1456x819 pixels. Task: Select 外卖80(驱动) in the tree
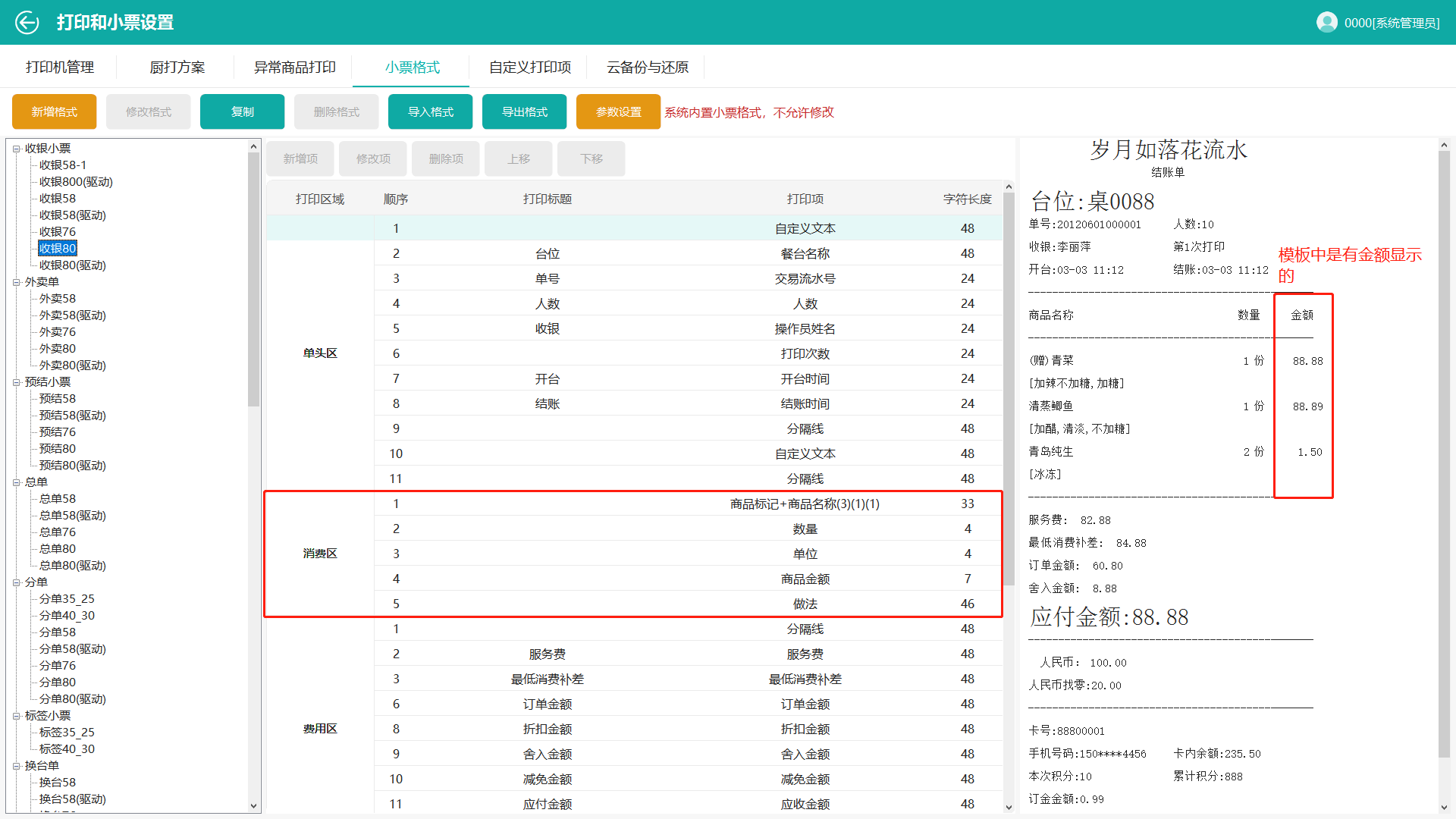pos(73,366)
